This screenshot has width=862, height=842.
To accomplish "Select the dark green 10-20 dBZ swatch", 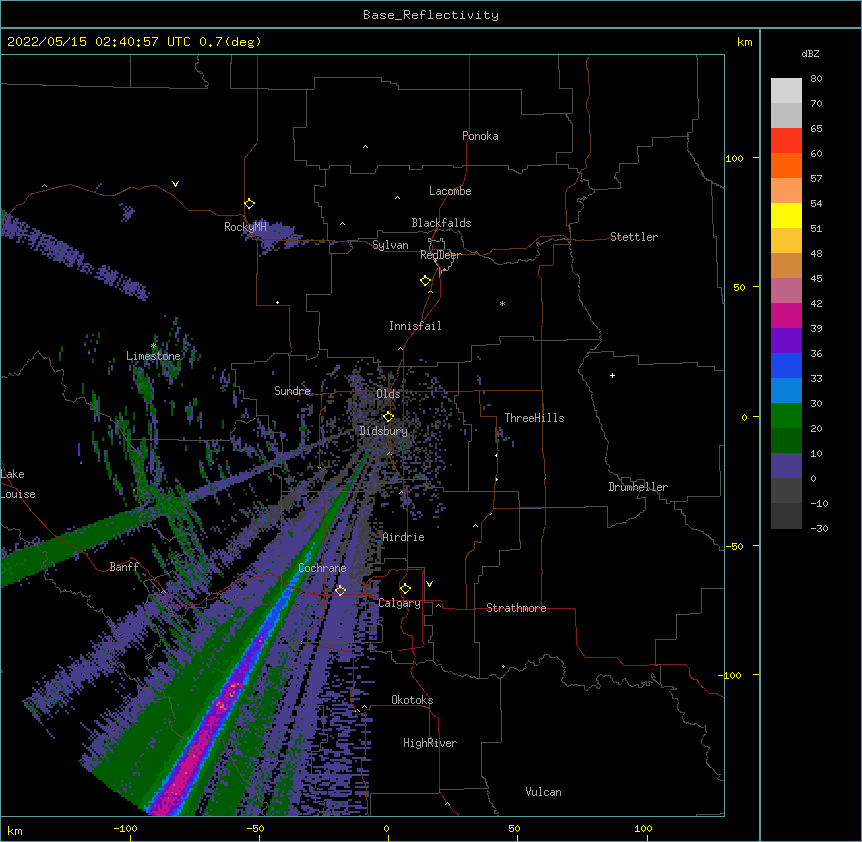I will pos(786,441).
